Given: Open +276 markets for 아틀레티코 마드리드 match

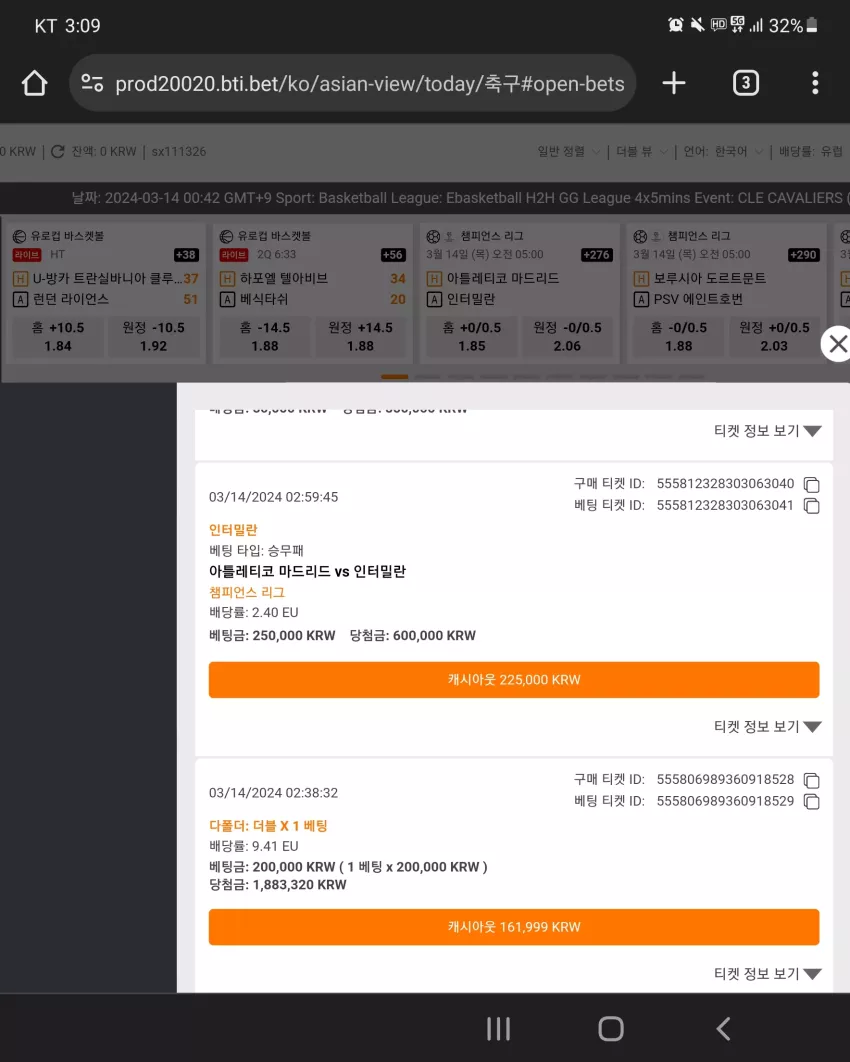Looking at the screenshot, I should (x=597, y=255).
